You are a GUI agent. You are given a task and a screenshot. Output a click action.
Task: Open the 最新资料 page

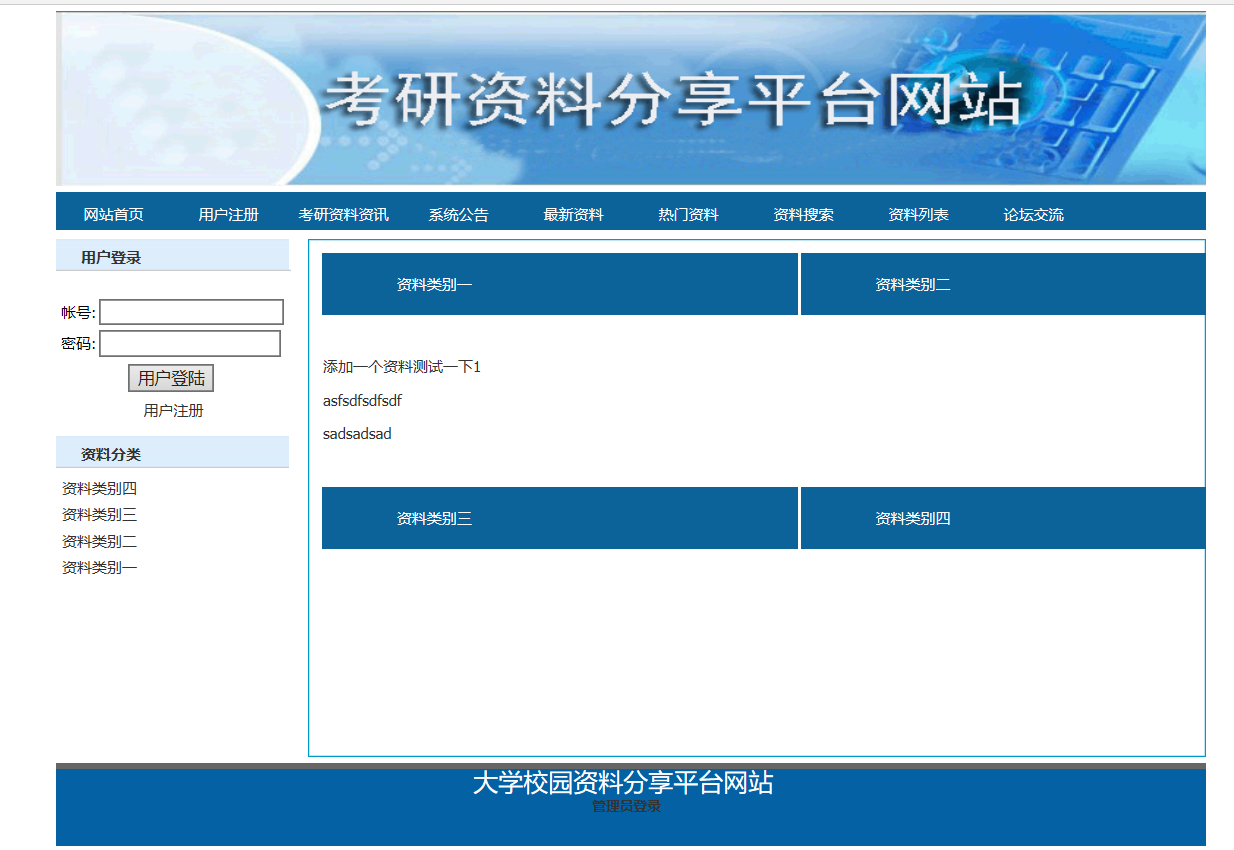573,215
